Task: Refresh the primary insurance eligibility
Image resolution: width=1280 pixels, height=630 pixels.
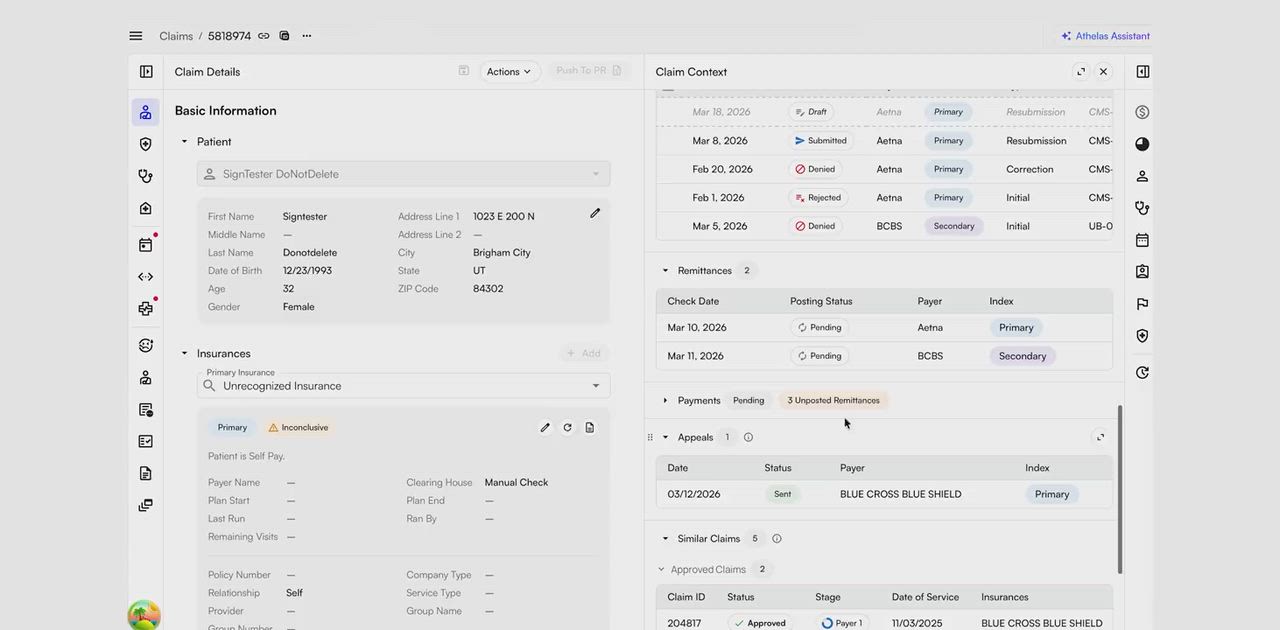Action: [567, 427]
